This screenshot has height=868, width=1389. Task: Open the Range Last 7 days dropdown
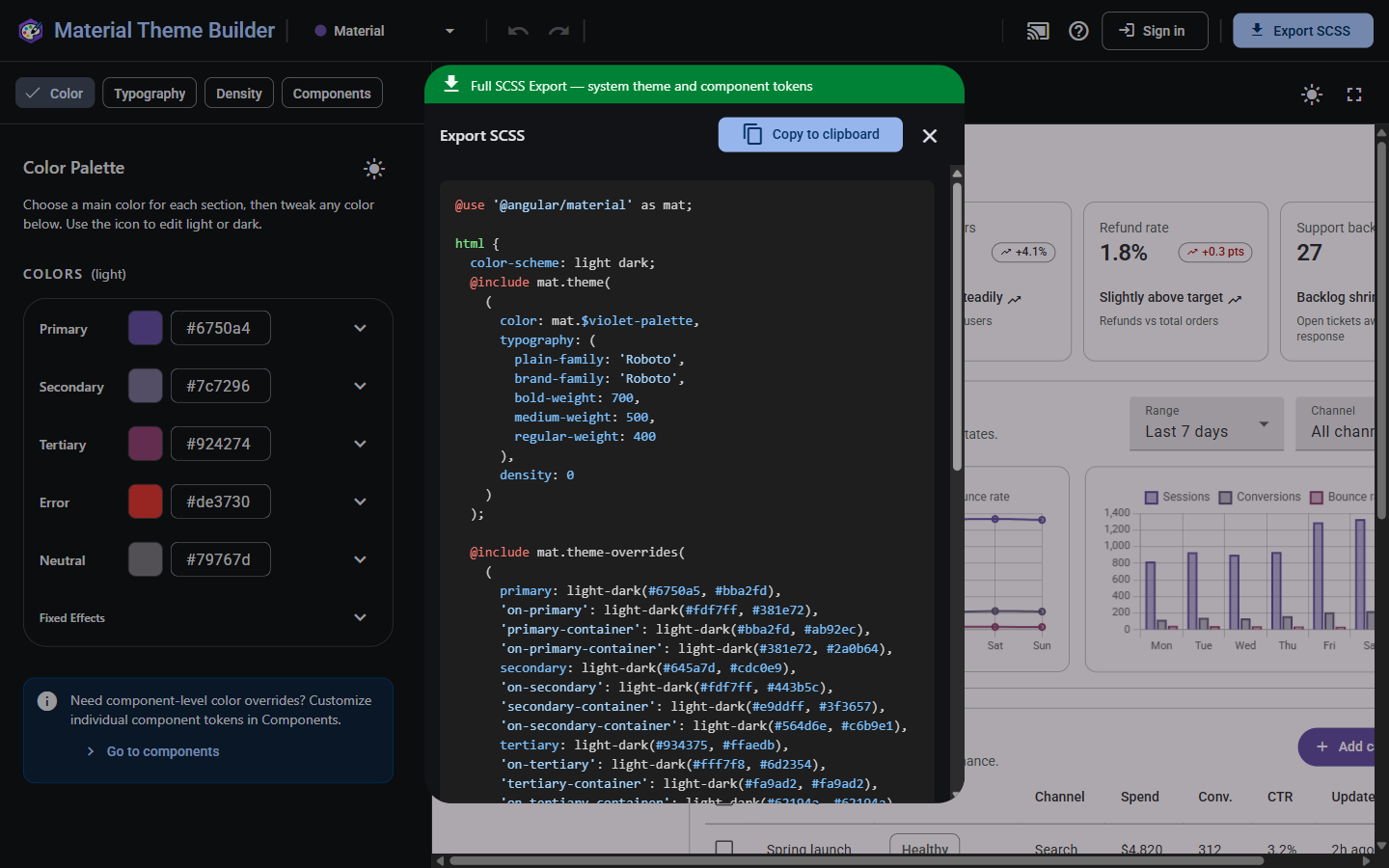(1207, 423)
